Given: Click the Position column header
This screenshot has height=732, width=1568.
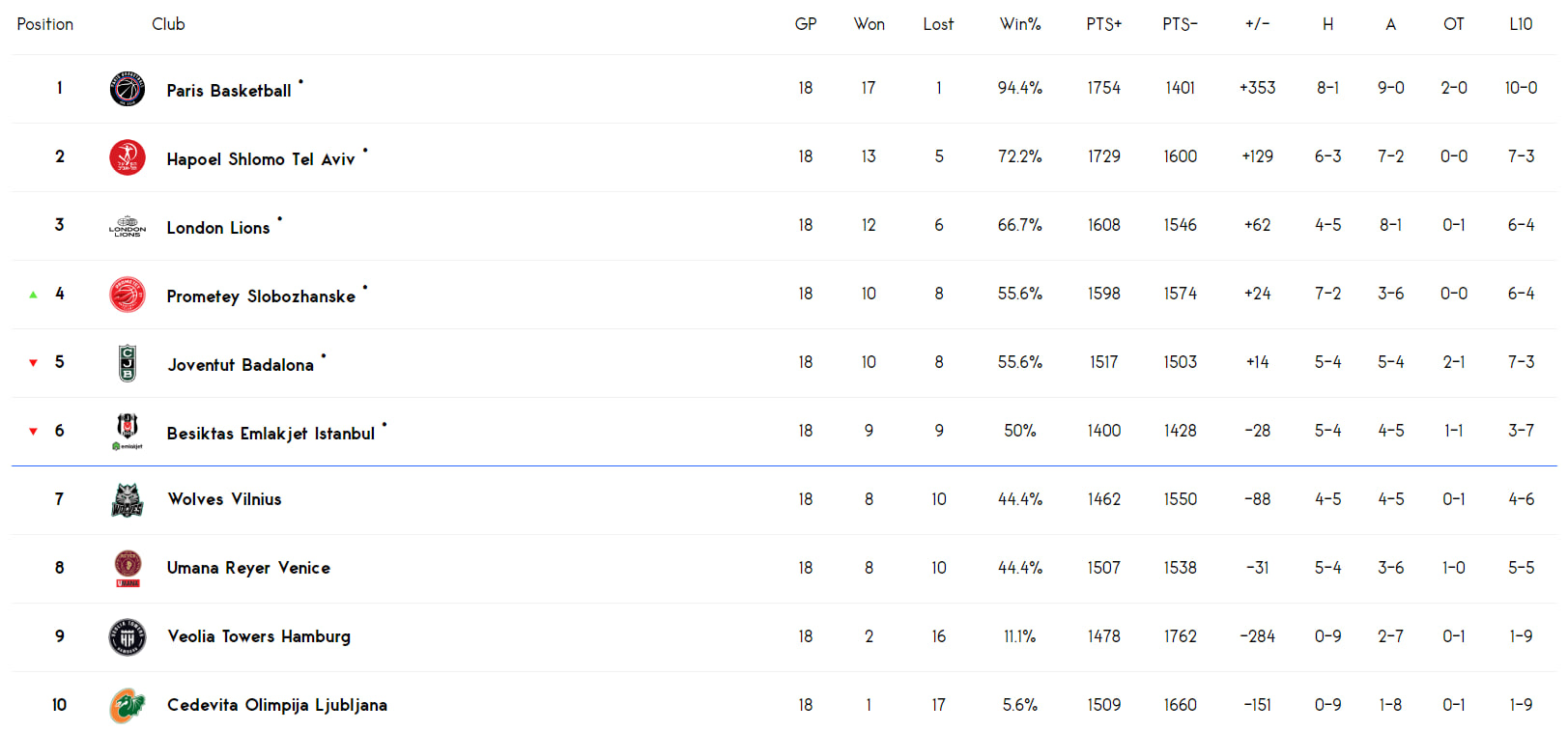Looking at the screenshot, I should (45, 24).
